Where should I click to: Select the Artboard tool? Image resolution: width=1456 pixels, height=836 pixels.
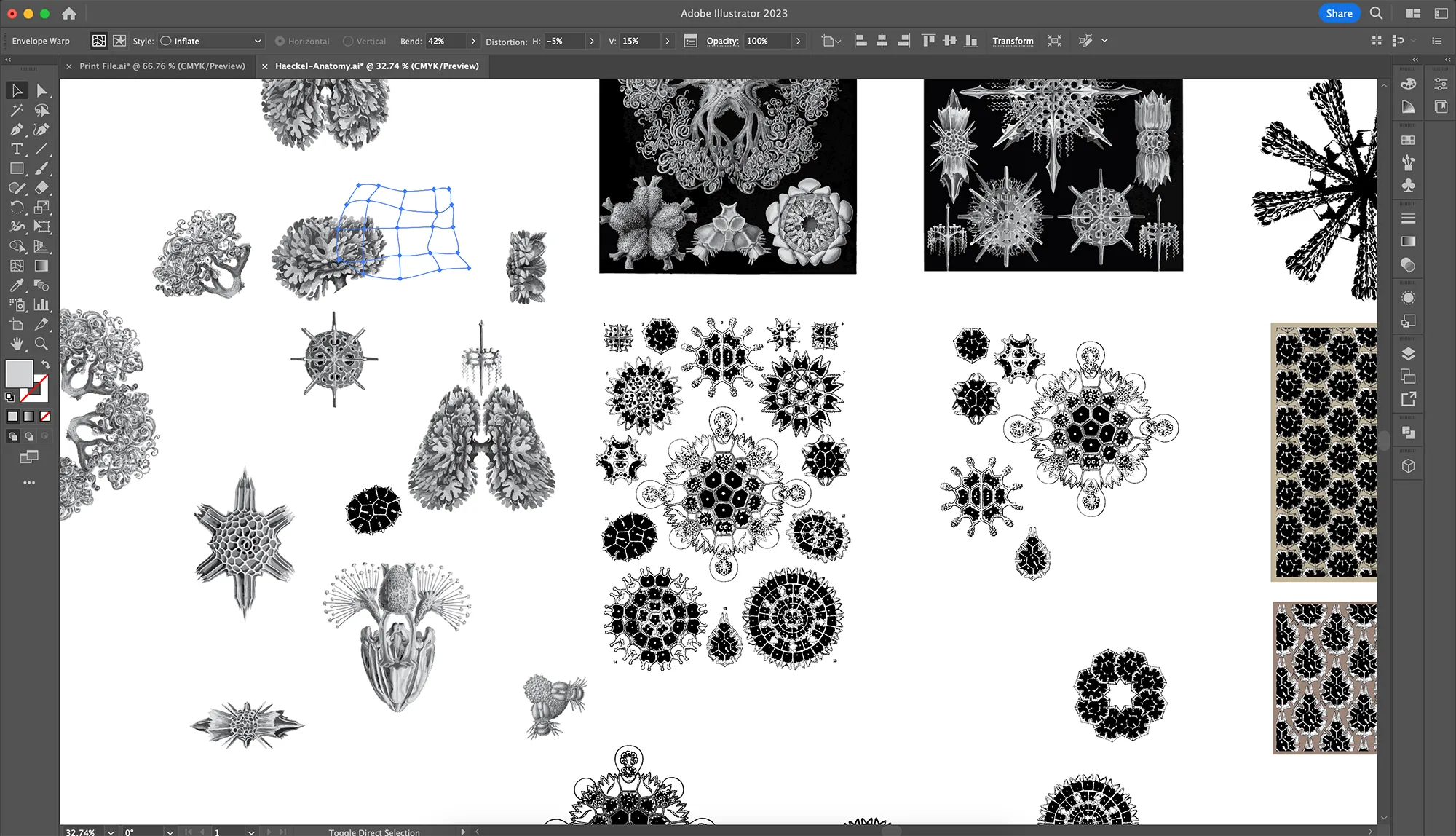pyautogui.click(x=17, y=324)
